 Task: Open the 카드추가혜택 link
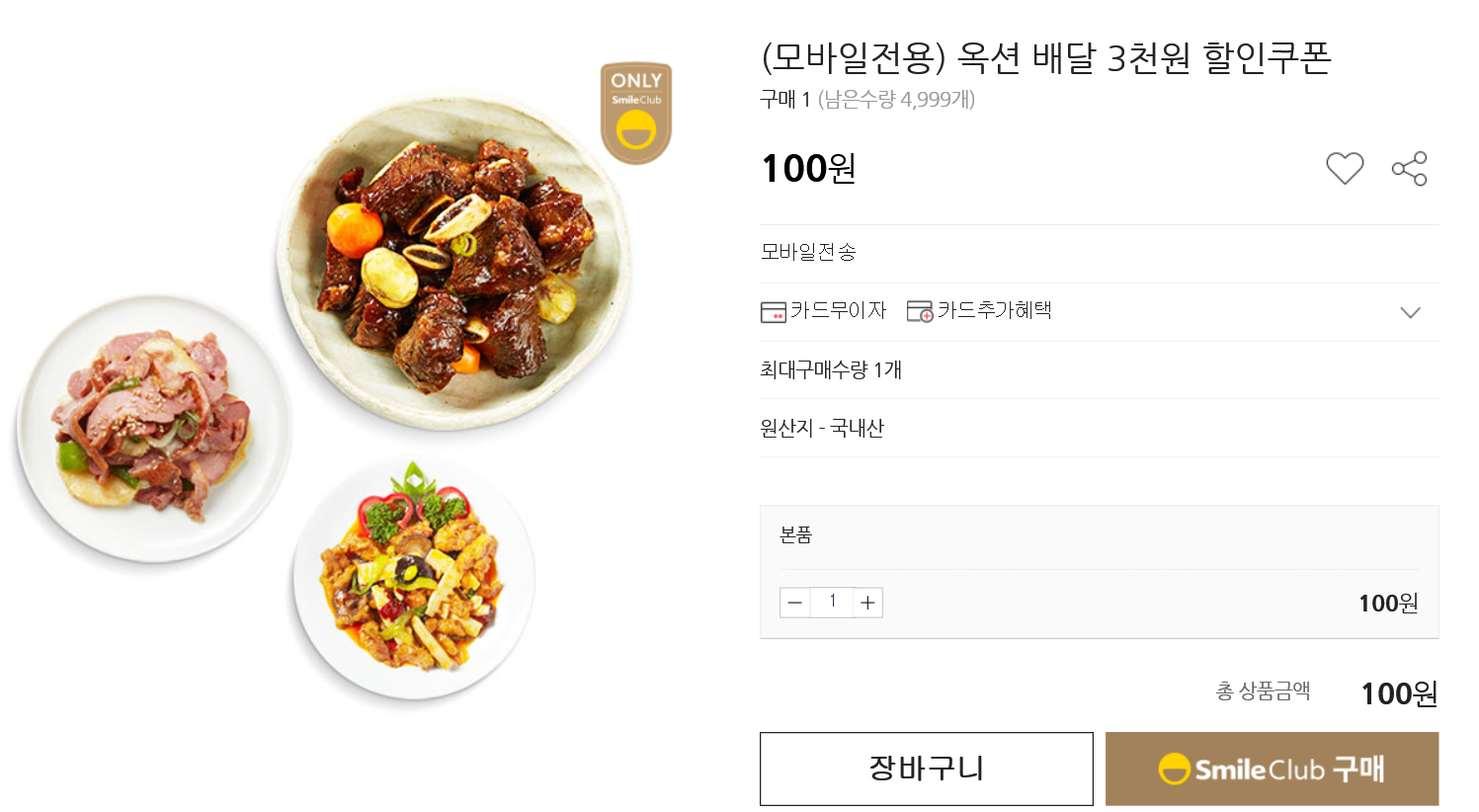coord(994,311)
